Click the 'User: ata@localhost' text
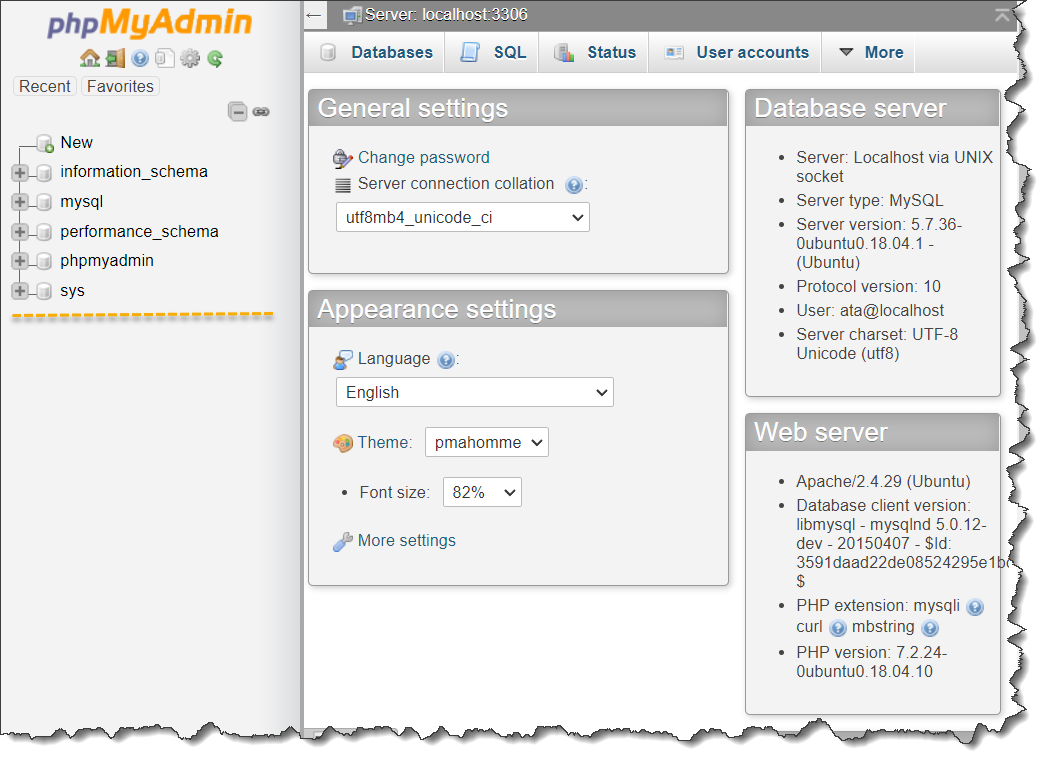The image size is (1052, 765). (870, 311)
